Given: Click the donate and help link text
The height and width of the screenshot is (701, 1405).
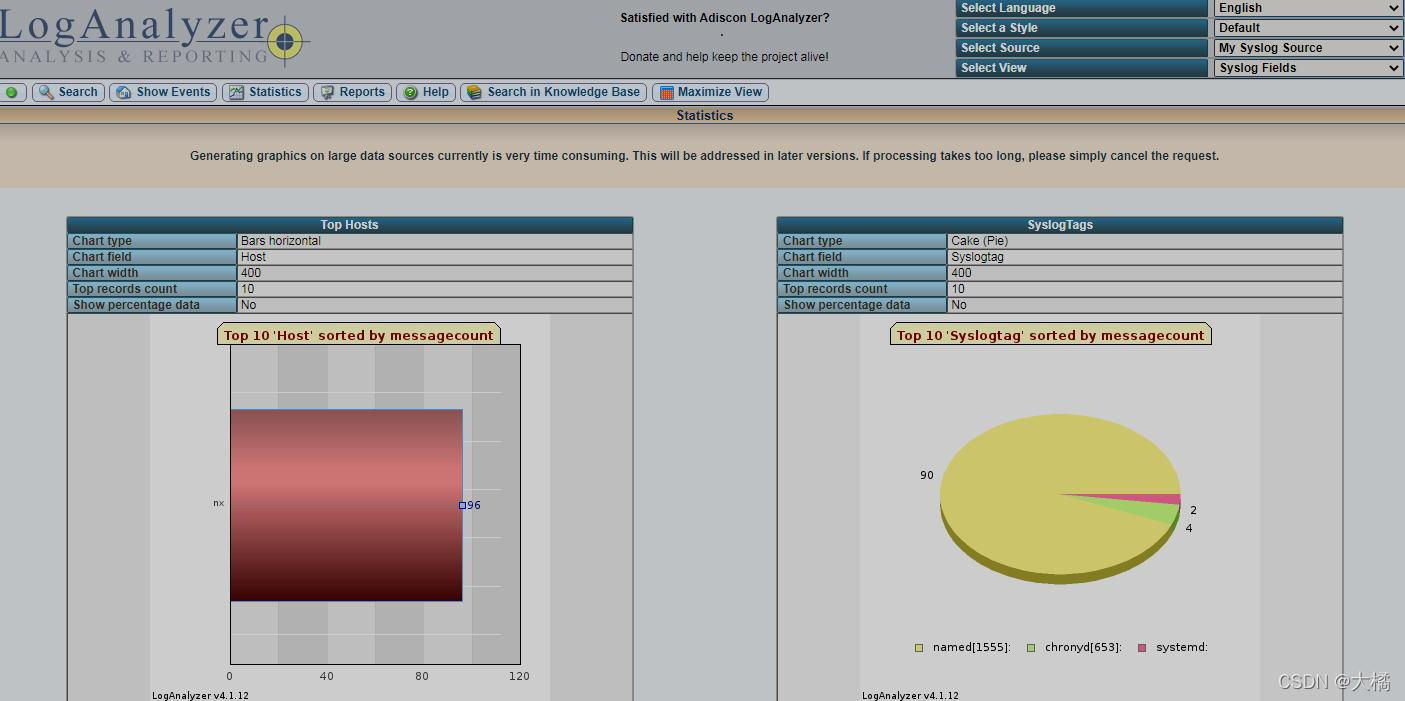Looking at the screenshot, I should (x=724, y=57).
